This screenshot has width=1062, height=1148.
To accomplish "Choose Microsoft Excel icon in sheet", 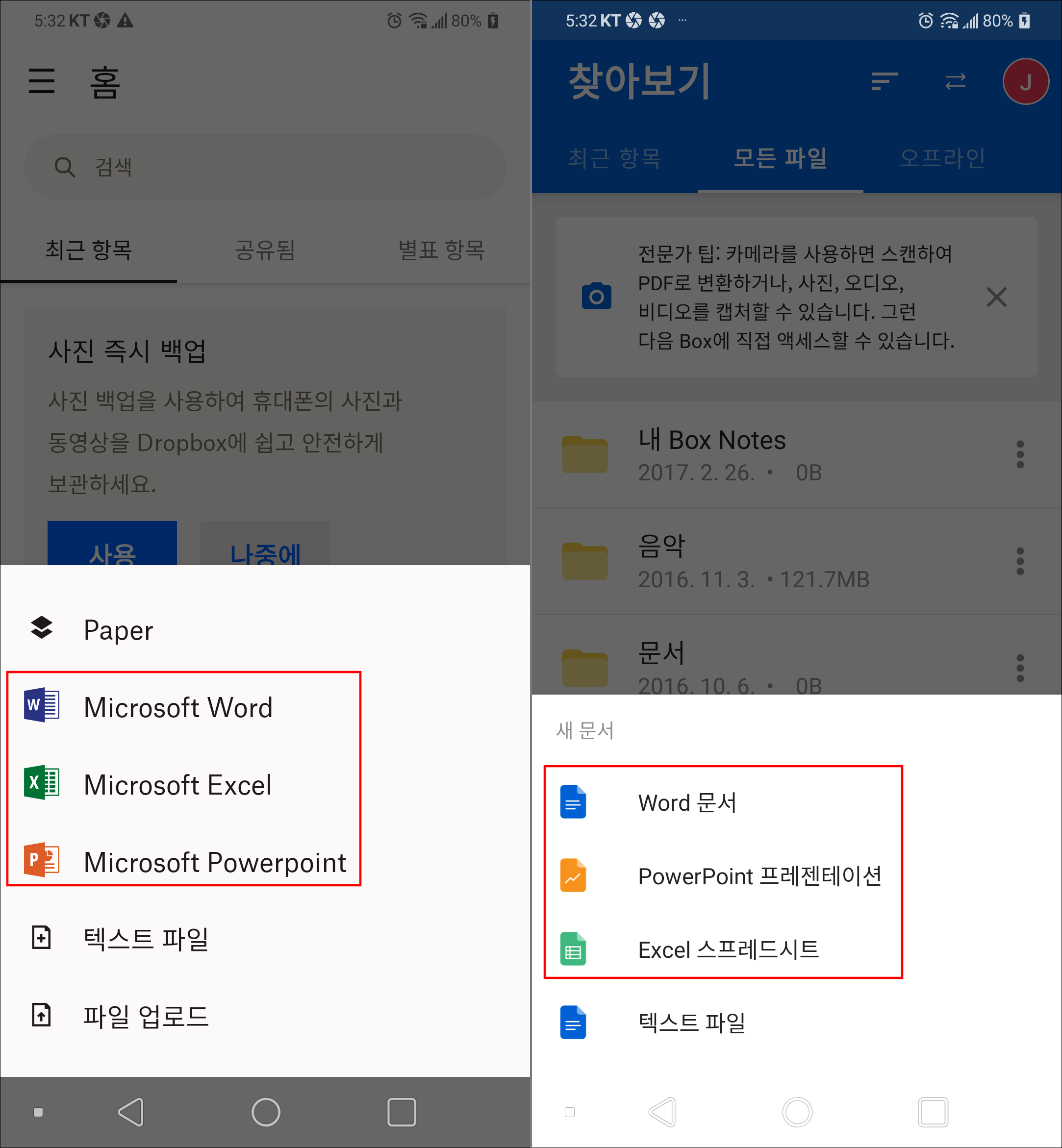I will (41, 782).
